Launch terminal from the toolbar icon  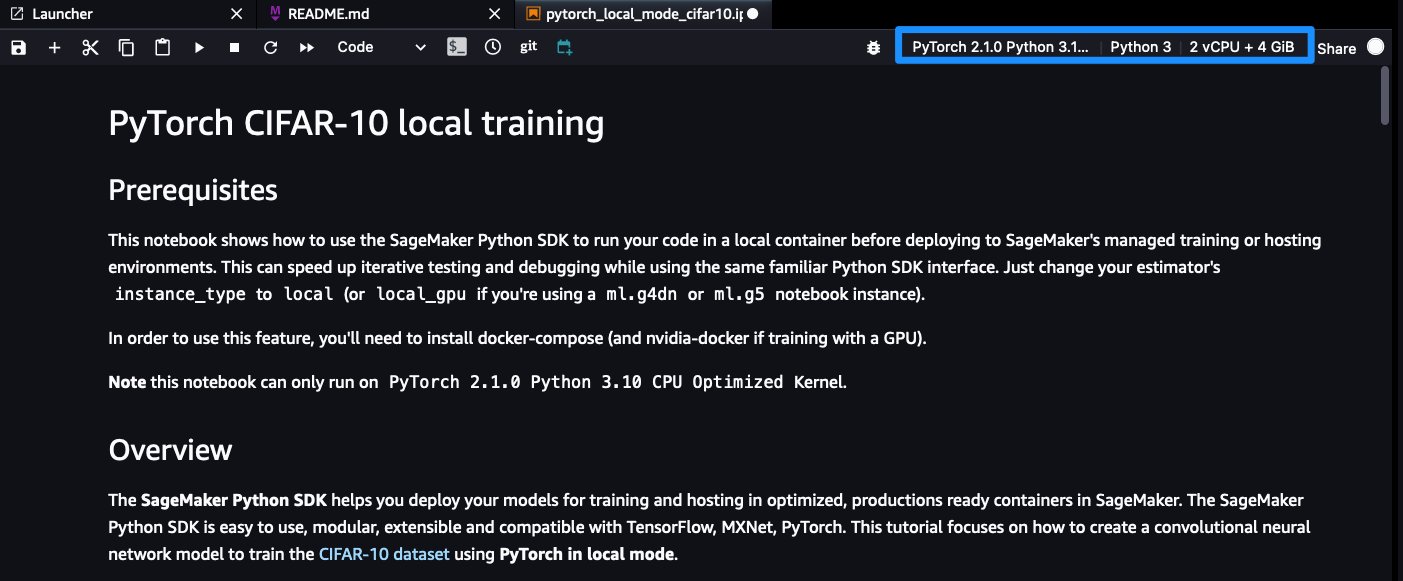(457, 47)
